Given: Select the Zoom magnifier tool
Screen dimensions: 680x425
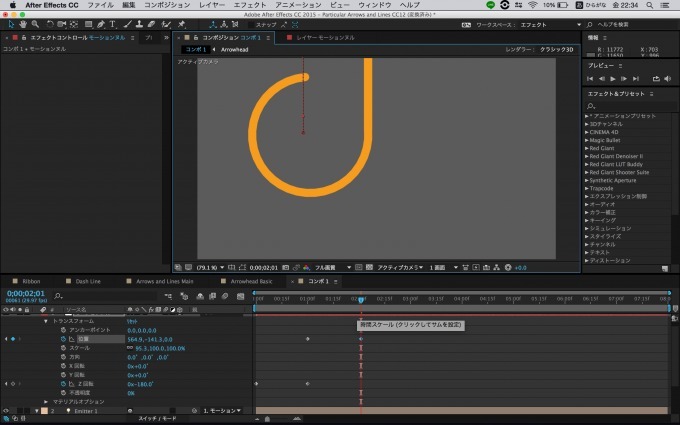Looking at the screenshot, I should (x=36, y=24).
